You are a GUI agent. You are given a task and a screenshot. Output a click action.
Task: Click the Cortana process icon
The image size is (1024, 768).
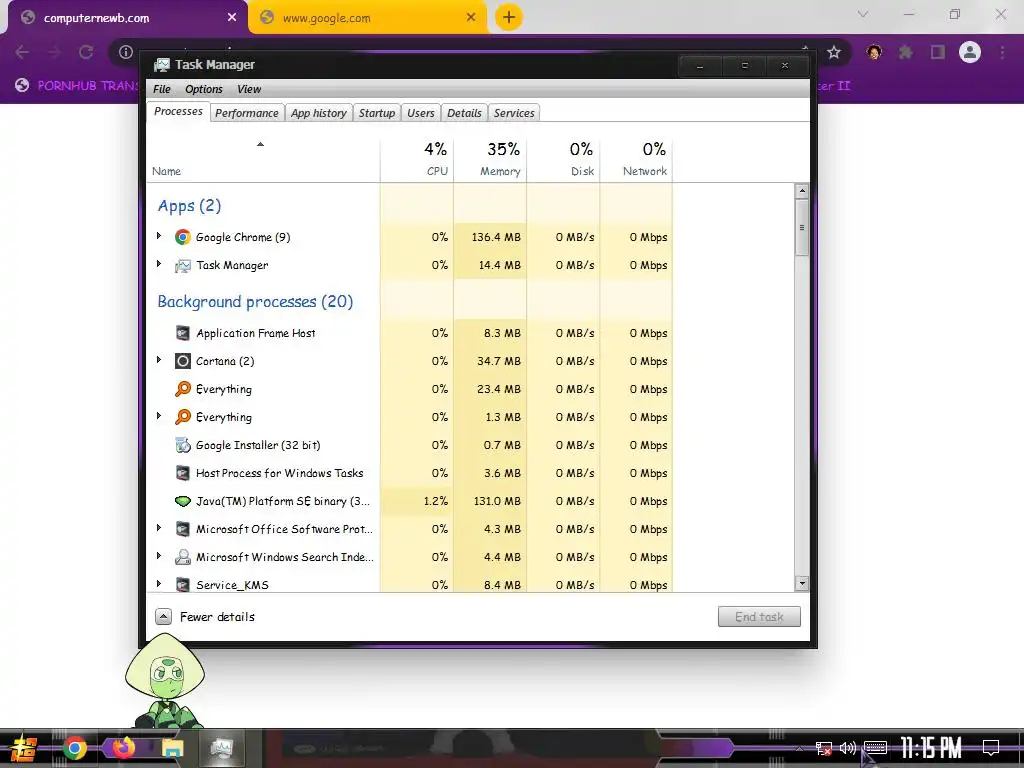click(x=183, y=361)
